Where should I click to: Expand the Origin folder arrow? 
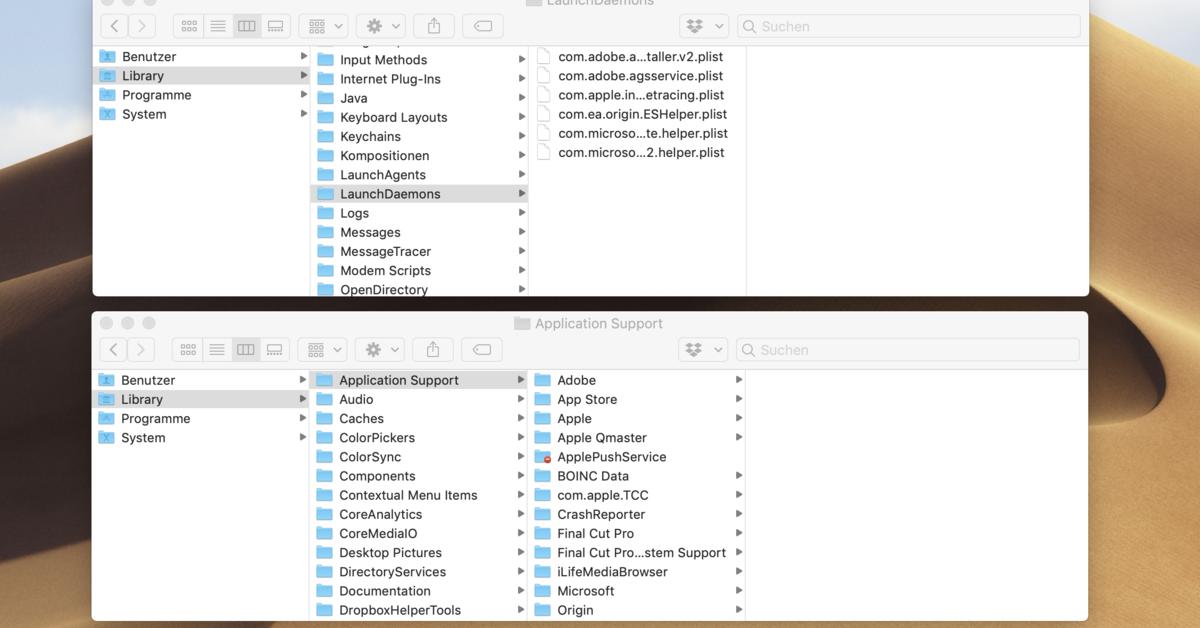tap(739, 610)
